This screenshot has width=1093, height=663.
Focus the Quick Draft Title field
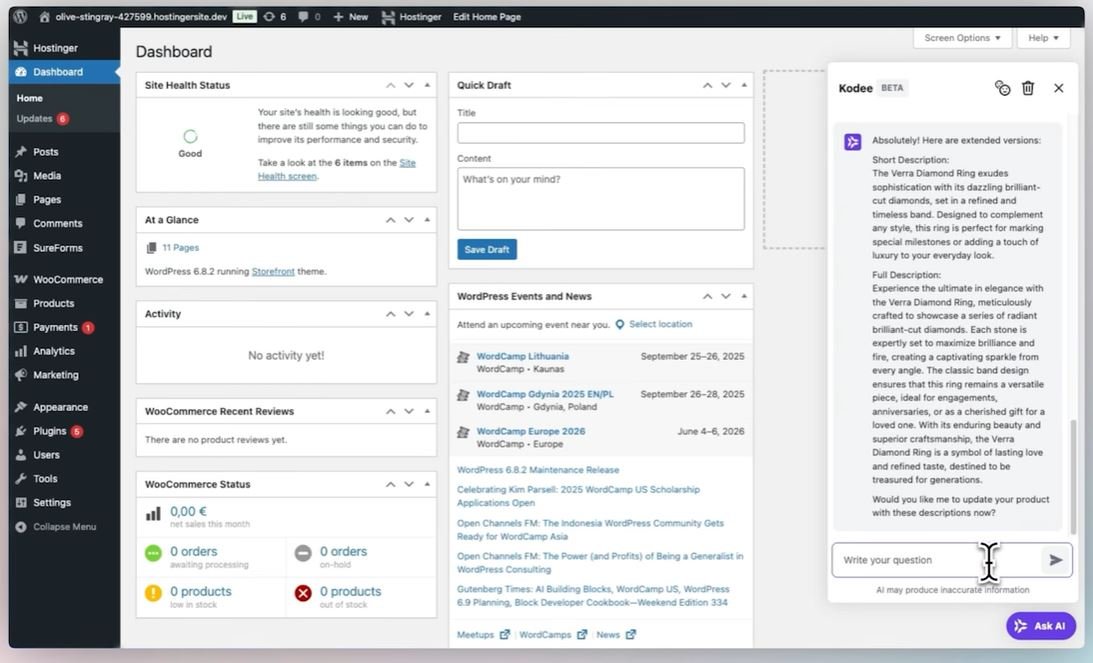click(x=600, y=133)
